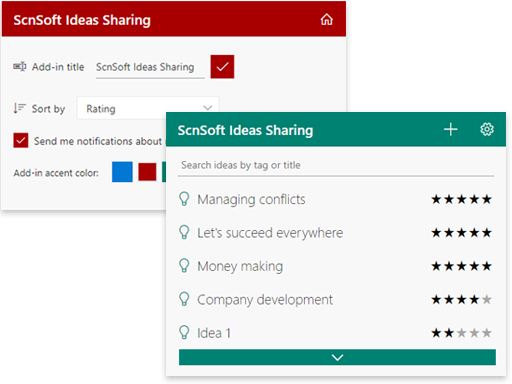Choose the red accent color swatch
Screen dimensions: 512x384
[x=147, y=172]
